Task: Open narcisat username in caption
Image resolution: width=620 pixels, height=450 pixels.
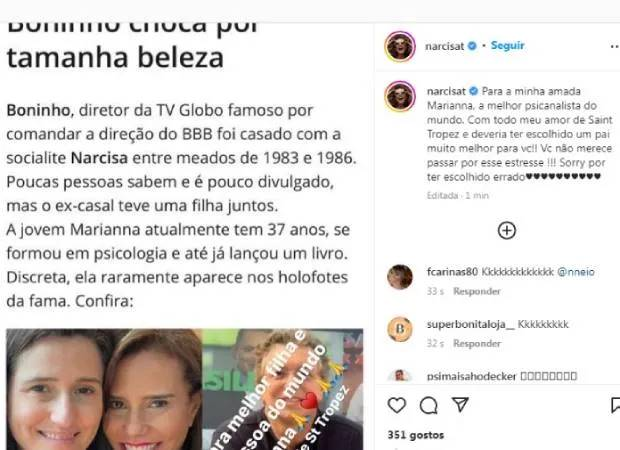Action: (446, 91)
